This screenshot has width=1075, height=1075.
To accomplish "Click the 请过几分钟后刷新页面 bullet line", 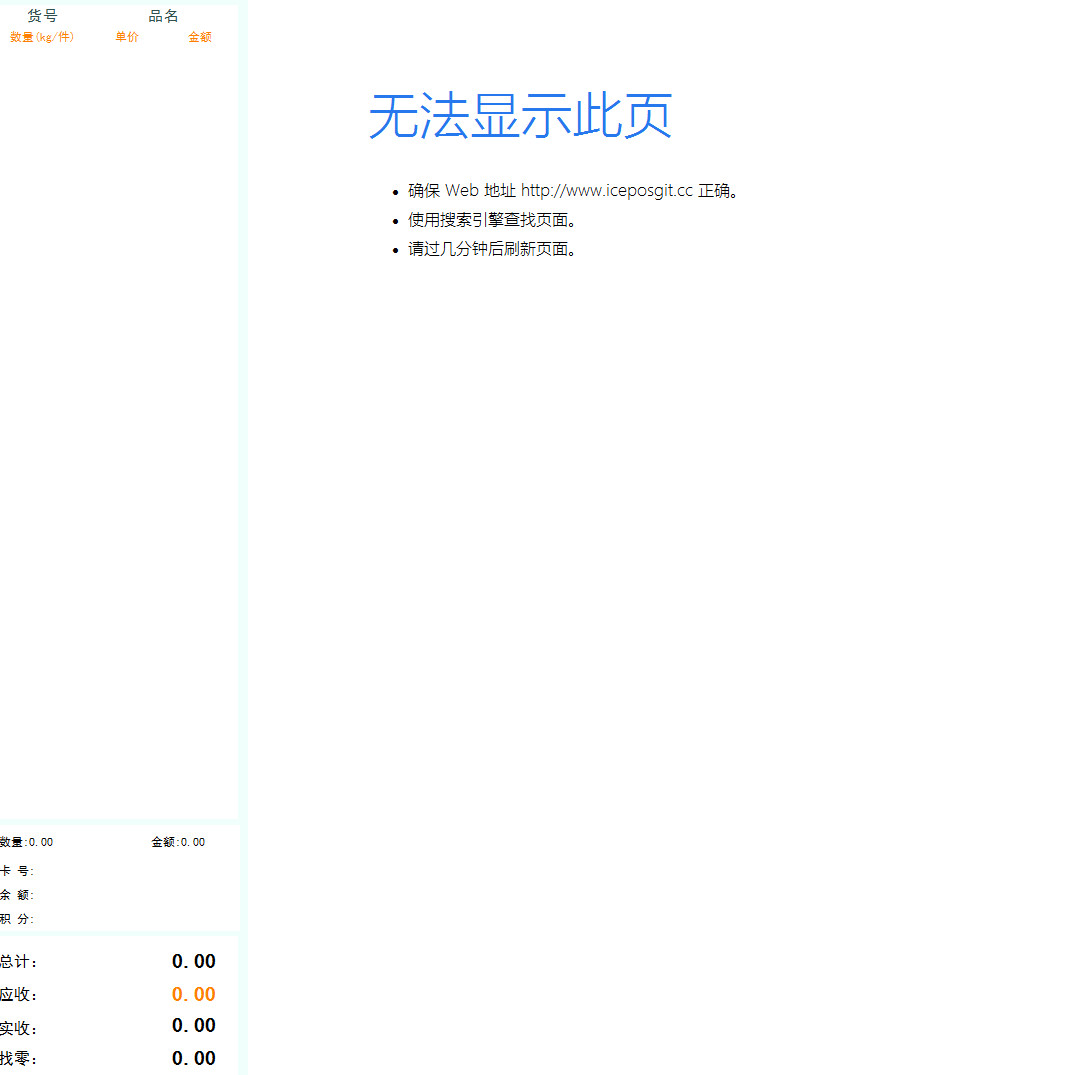I will point(492,249).
